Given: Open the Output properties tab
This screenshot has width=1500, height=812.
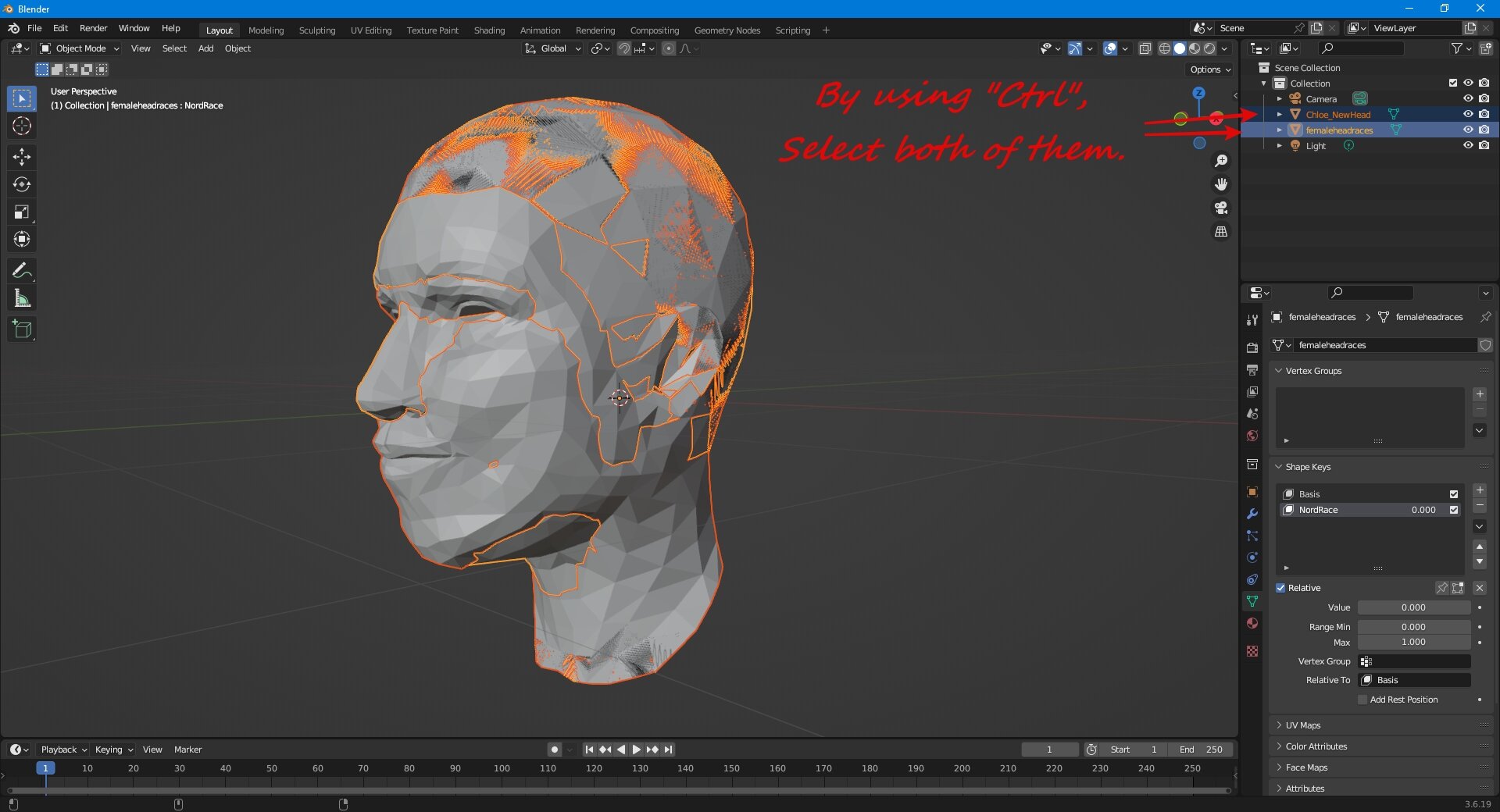Looking at the screenshot, I should pyautogui.click(x=1252, y=369).
